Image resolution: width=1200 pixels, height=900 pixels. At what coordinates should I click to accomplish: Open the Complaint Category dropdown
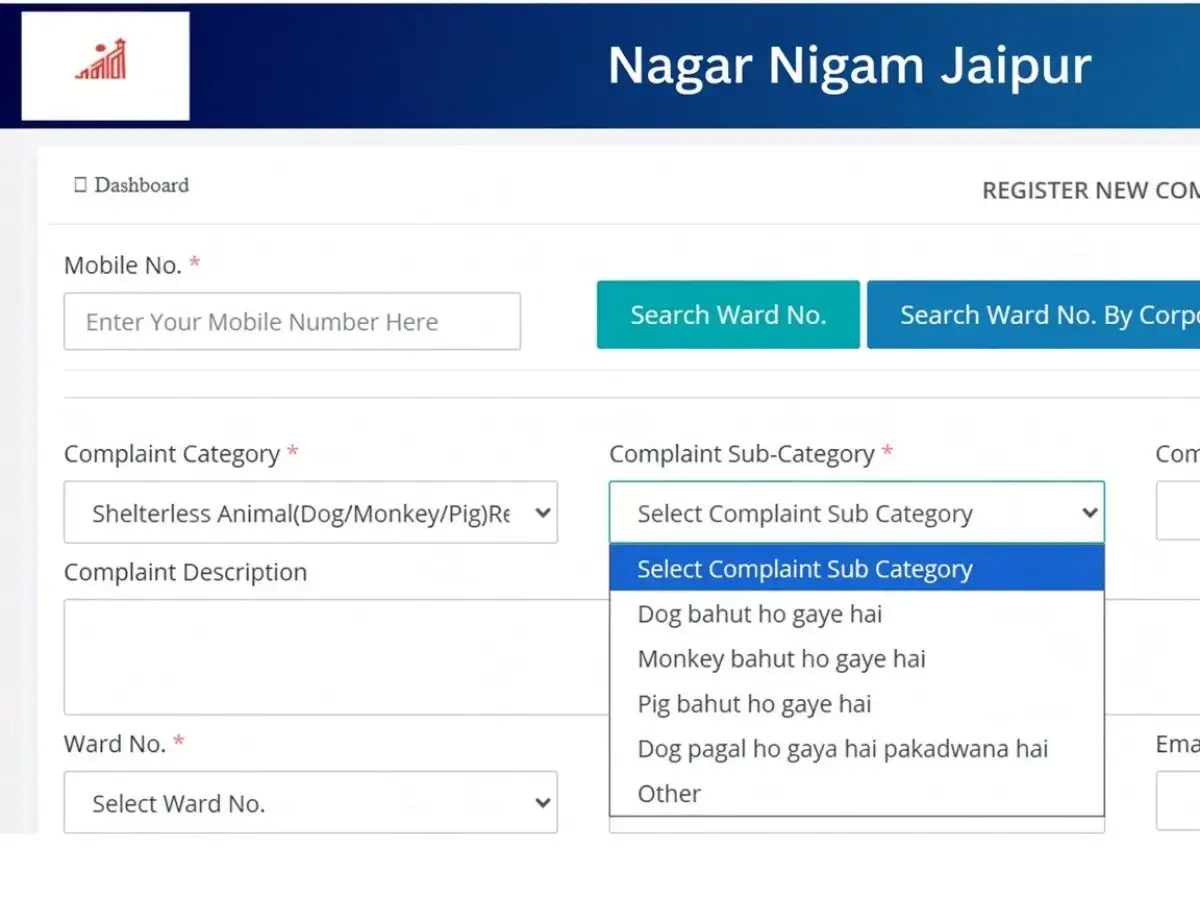click(311, 513)
